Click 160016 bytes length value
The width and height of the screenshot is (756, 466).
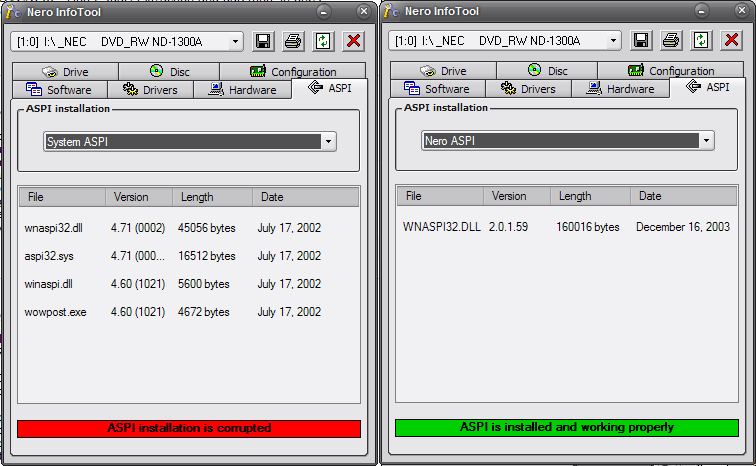click(x=588, y=227)
